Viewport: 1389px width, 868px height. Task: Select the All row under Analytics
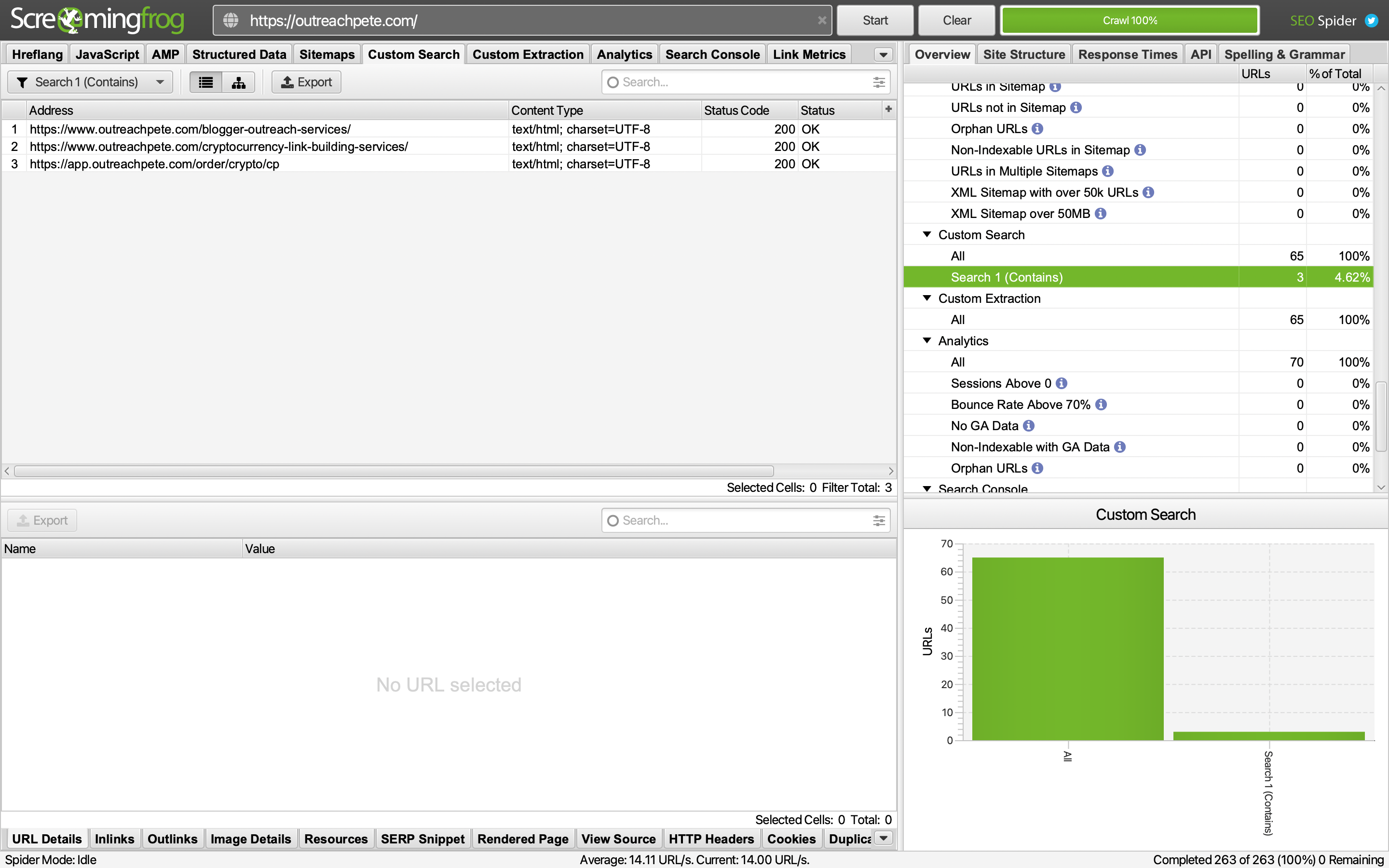pos(1138,362)
